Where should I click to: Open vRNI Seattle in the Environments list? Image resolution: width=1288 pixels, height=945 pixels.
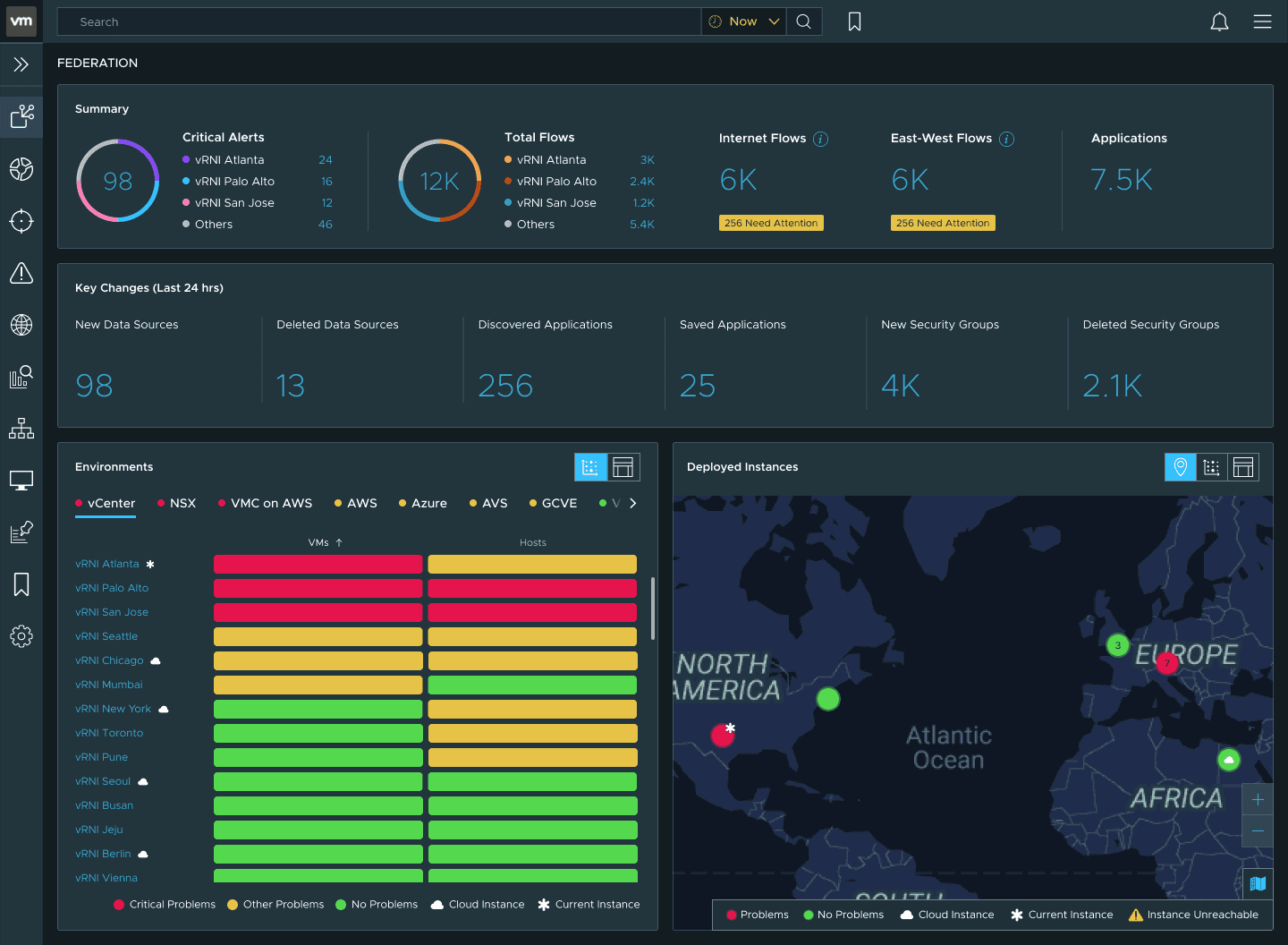coord(106,636)
